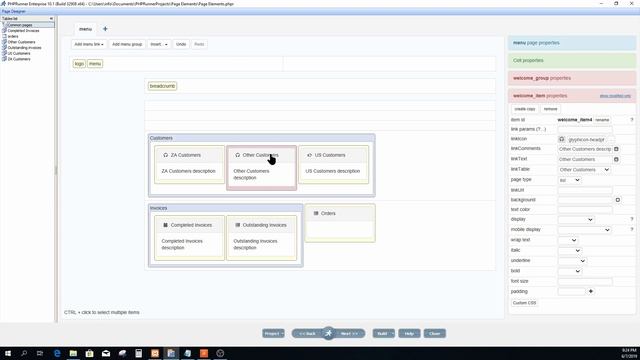
Task: Open Task View in the taskbar
Action: click(x=40, y=353)
